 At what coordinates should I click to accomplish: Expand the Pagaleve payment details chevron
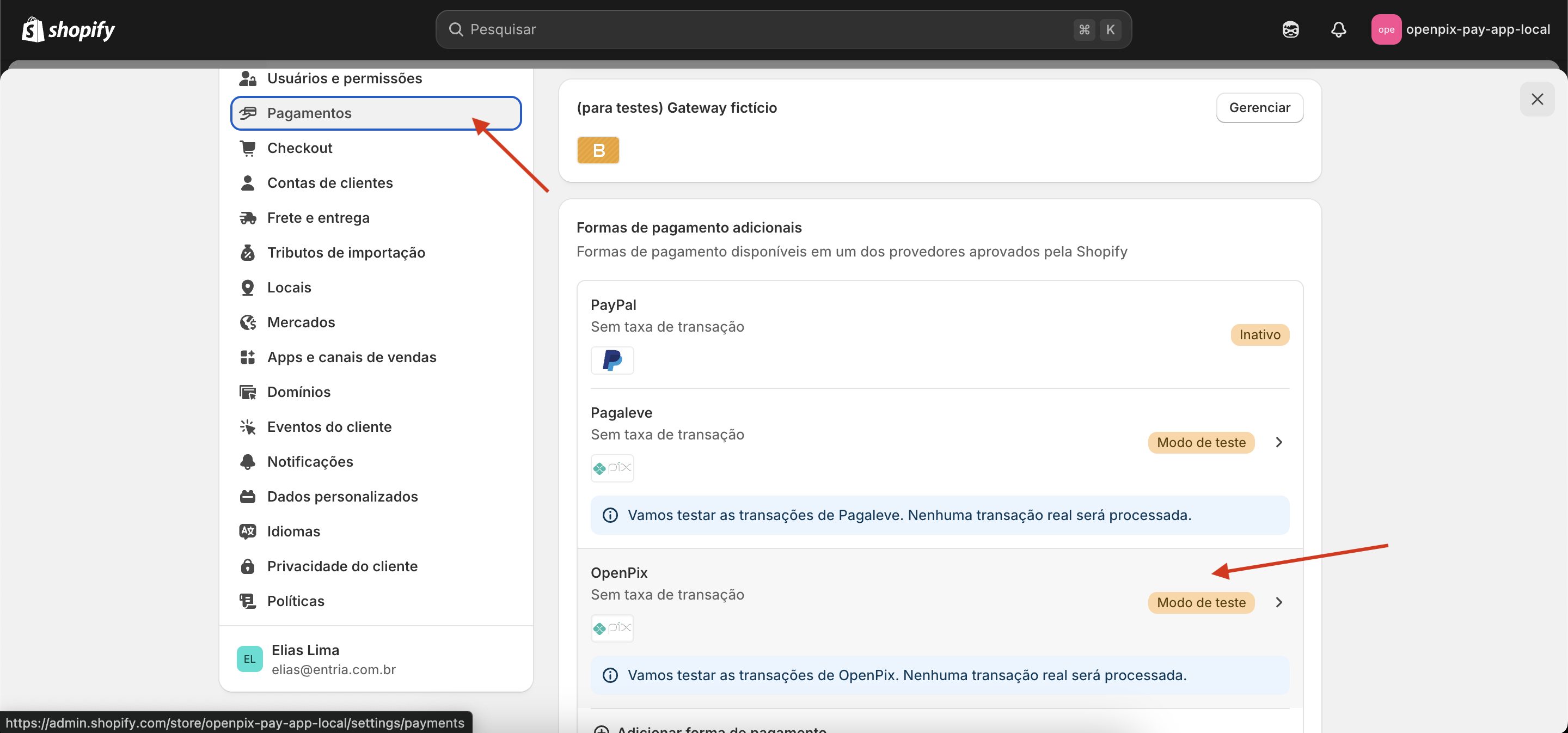click(1278, 442)
